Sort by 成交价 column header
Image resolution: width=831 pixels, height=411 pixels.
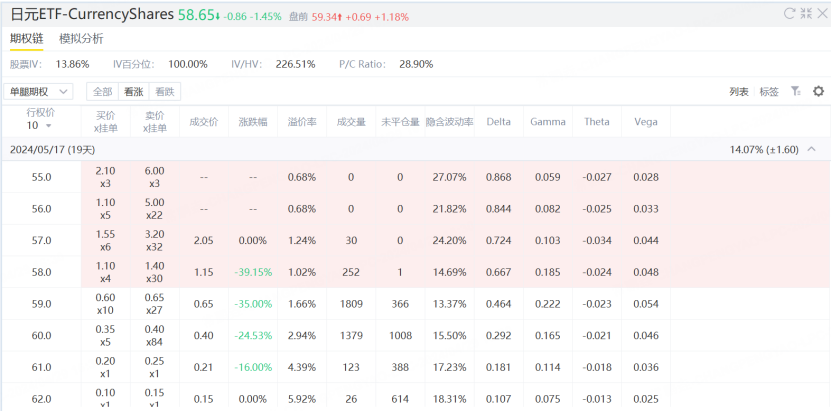(x=204, y=122)
